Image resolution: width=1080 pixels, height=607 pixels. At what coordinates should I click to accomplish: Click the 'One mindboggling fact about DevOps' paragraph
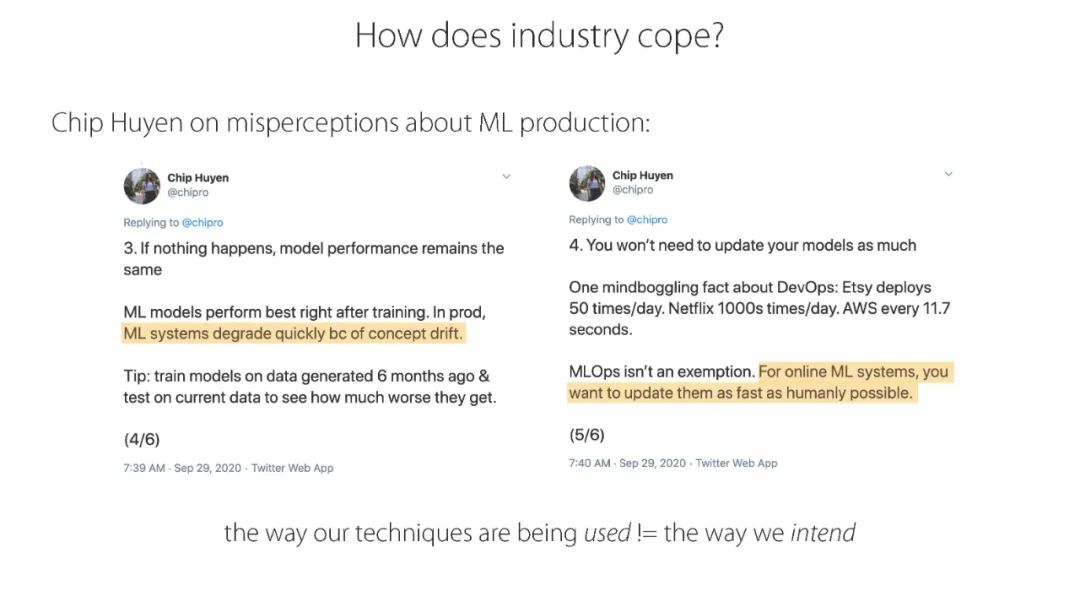(x=759, y=308)
